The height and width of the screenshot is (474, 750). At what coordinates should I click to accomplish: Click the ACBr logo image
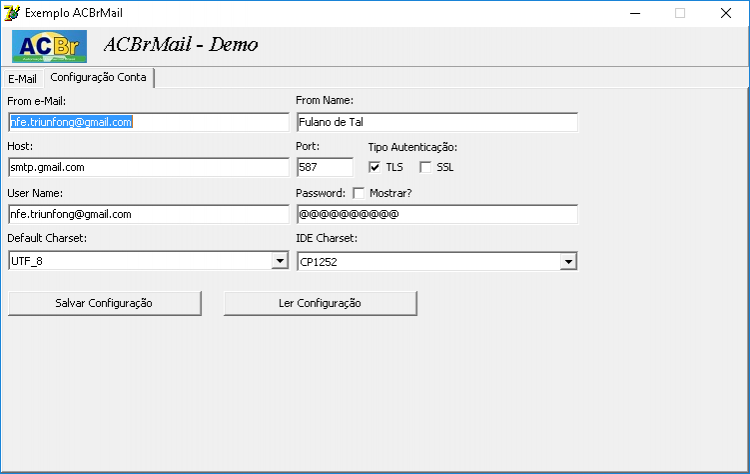pos(49,46)
